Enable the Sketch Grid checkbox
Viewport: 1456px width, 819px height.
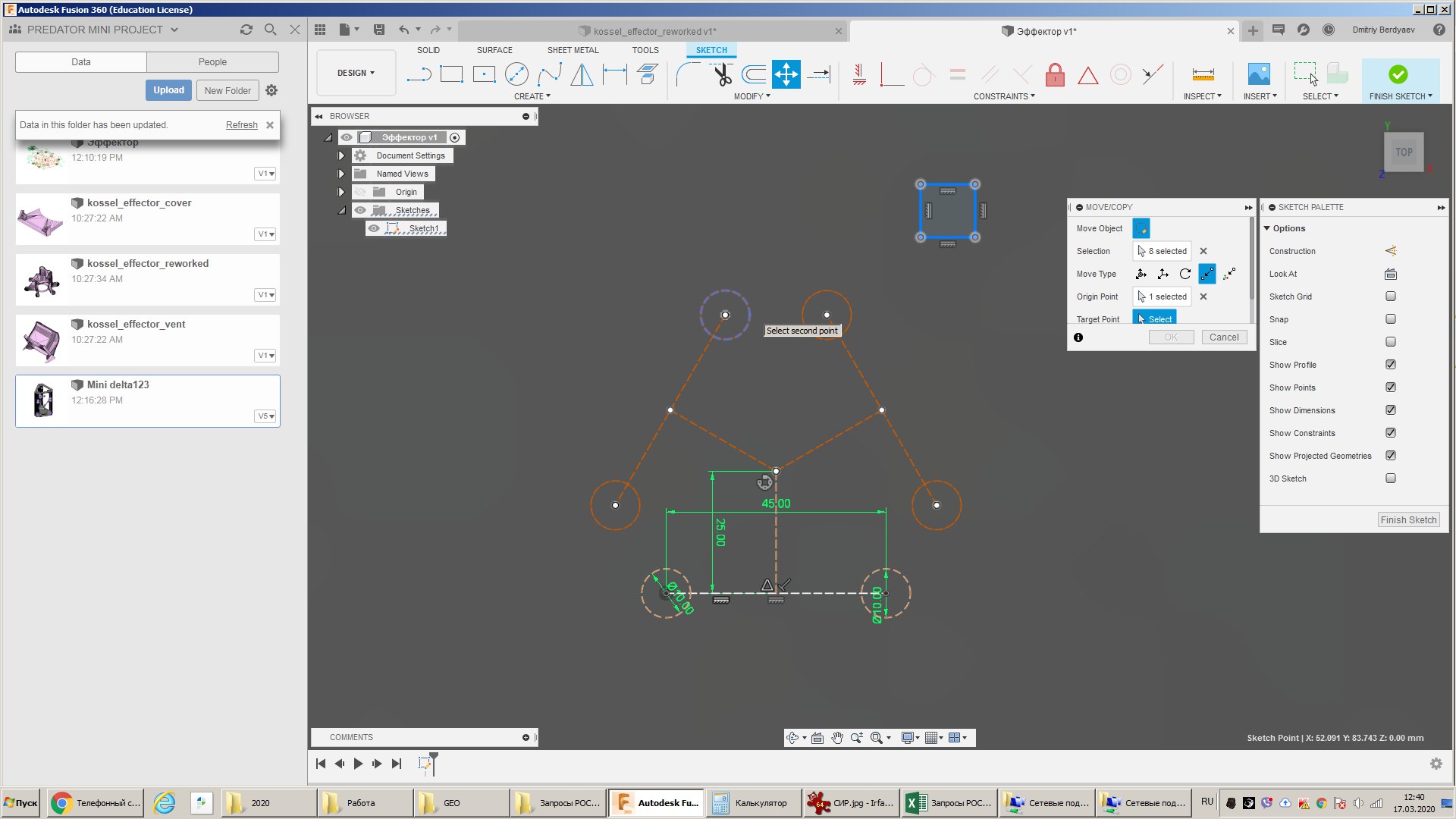pyautogui.click(x=1390, y=297)
